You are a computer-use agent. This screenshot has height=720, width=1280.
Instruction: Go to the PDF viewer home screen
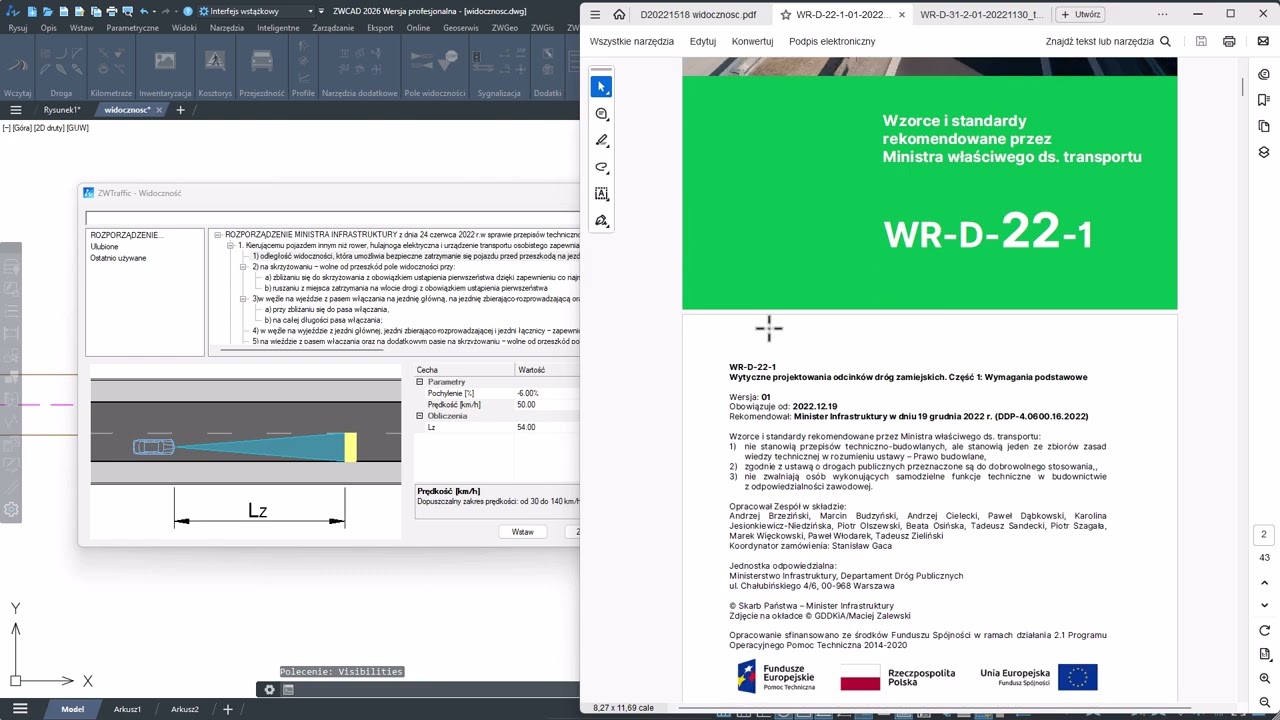click(619, 15)
